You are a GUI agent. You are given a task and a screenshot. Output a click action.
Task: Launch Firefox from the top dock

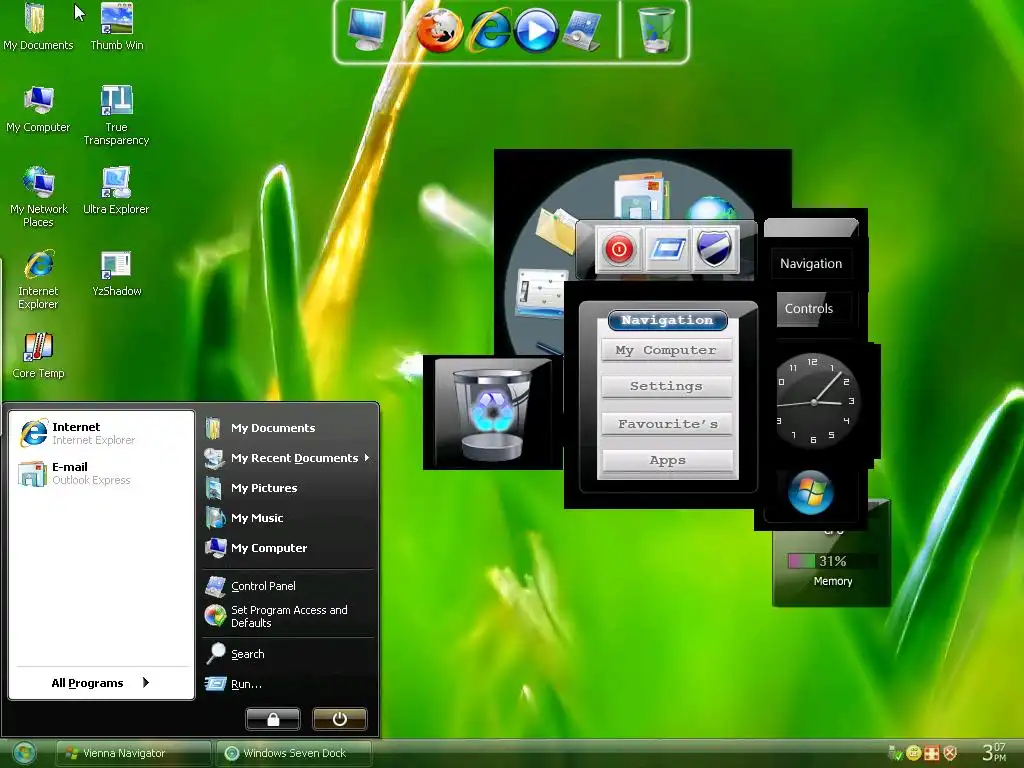[440, 31]
